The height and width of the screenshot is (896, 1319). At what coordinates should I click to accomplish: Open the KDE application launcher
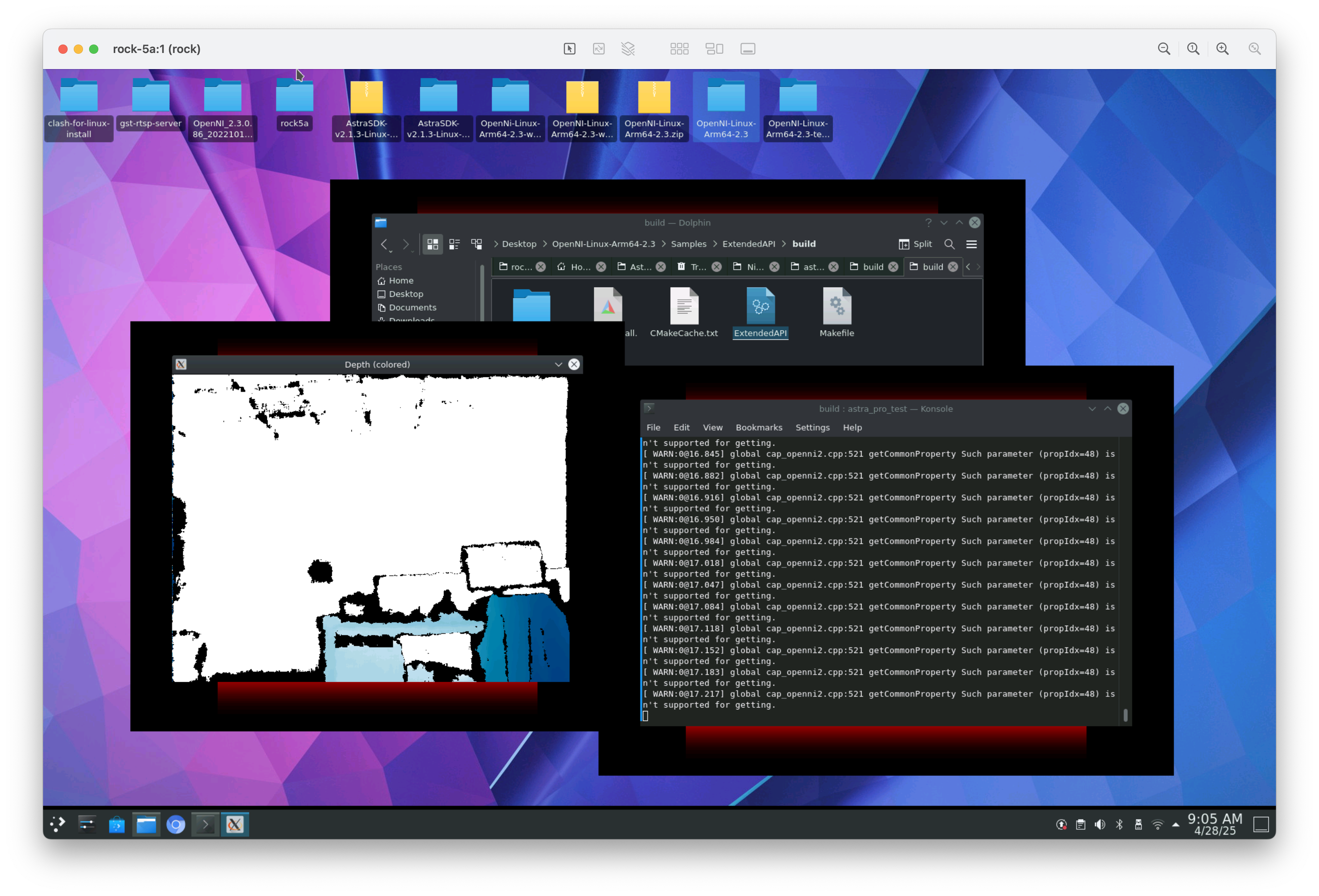coord(57,825)
